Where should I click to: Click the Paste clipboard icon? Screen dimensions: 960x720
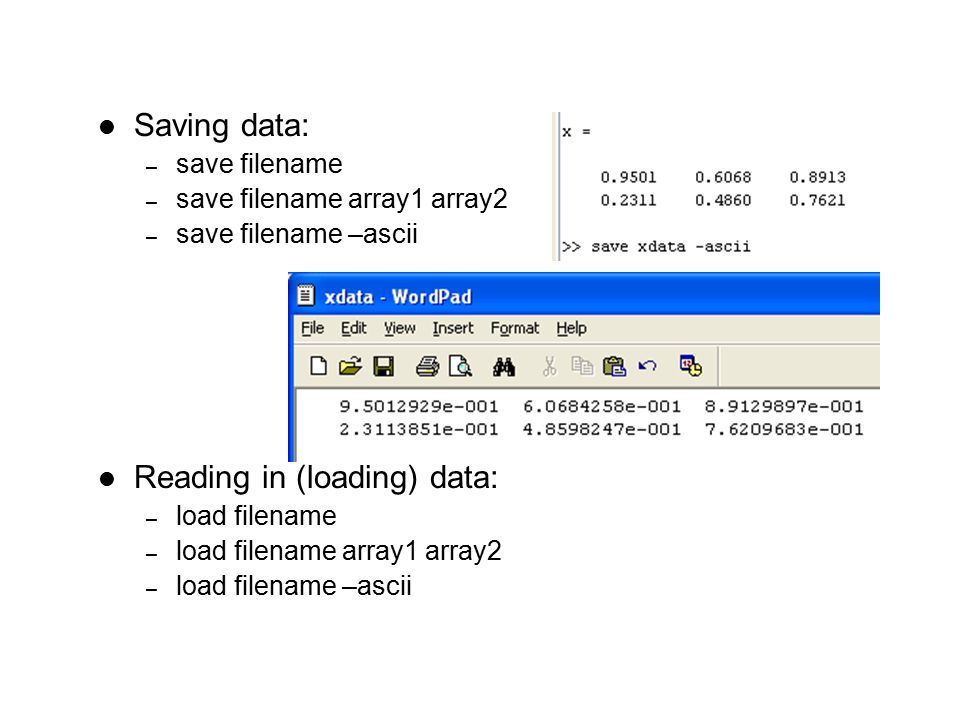click(614, 366)
